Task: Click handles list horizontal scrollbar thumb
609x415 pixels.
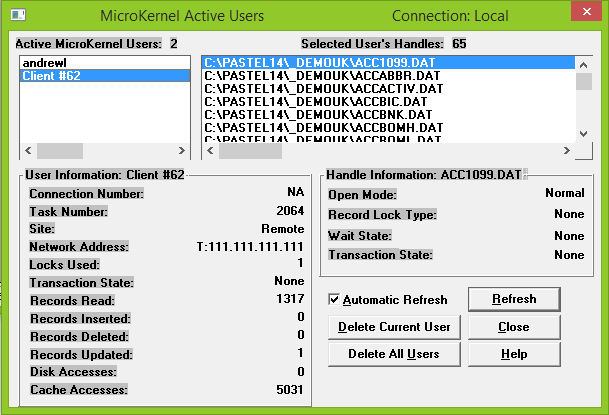Action: click(251, 151)
